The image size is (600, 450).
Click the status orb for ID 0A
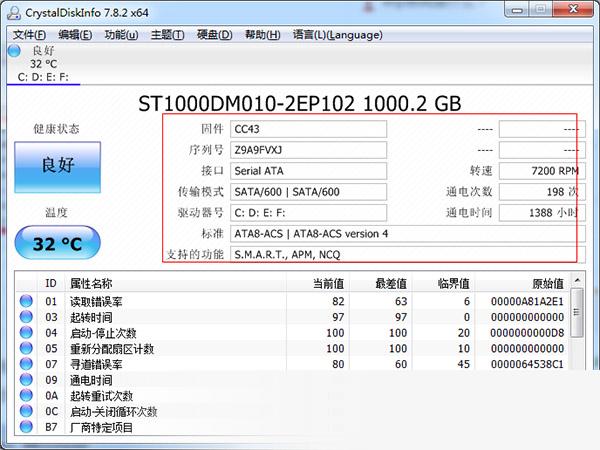[26, 395]
